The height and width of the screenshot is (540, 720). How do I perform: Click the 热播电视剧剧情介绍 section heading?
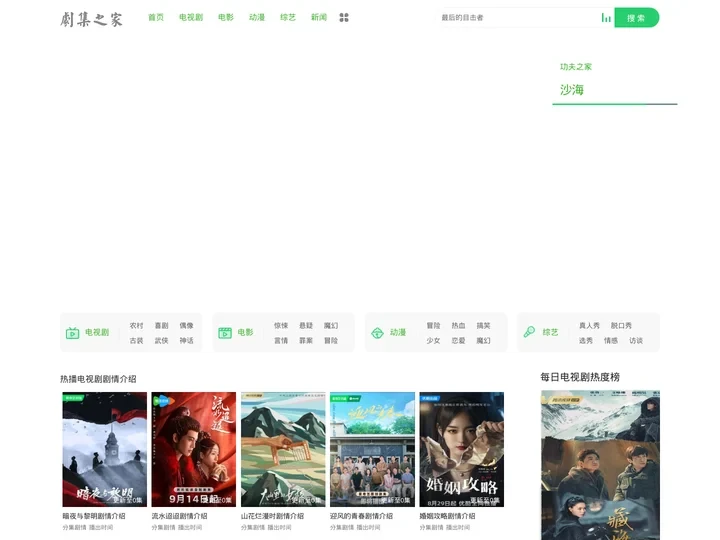pos(98,379)
